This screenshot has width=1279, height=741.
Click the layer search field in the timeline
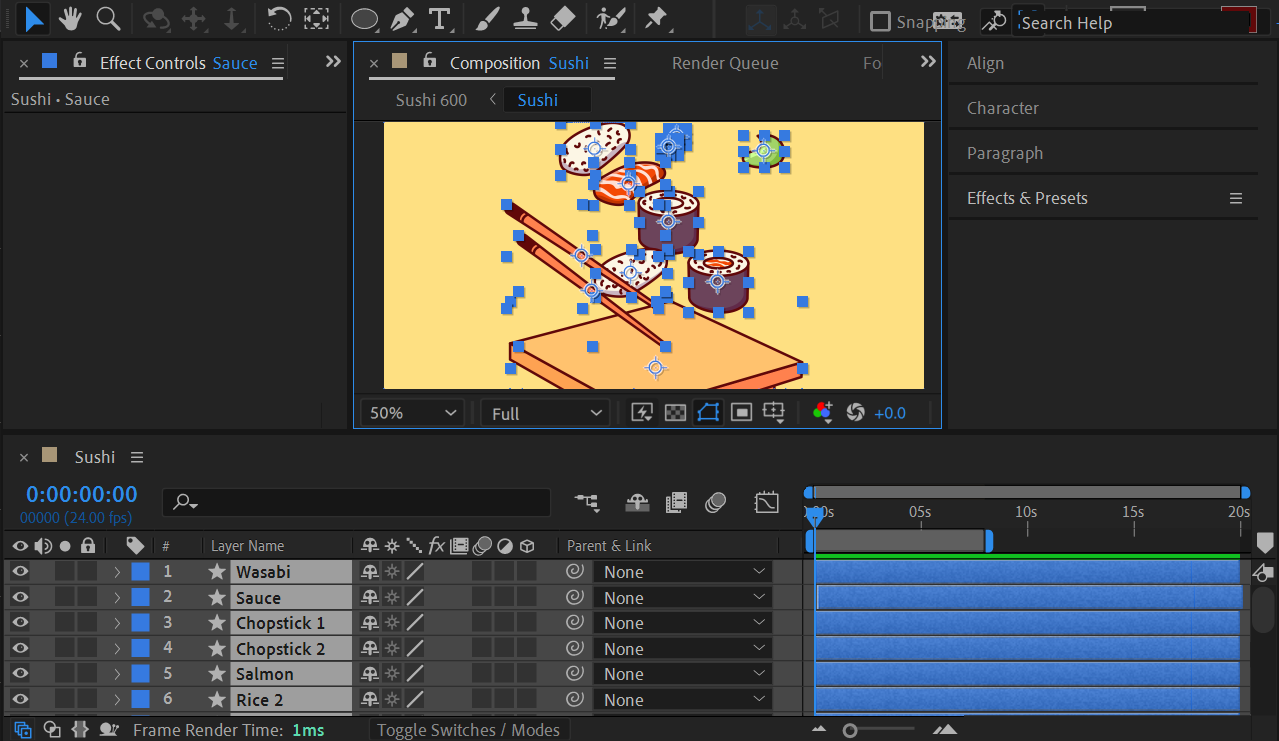coord(356,502)
